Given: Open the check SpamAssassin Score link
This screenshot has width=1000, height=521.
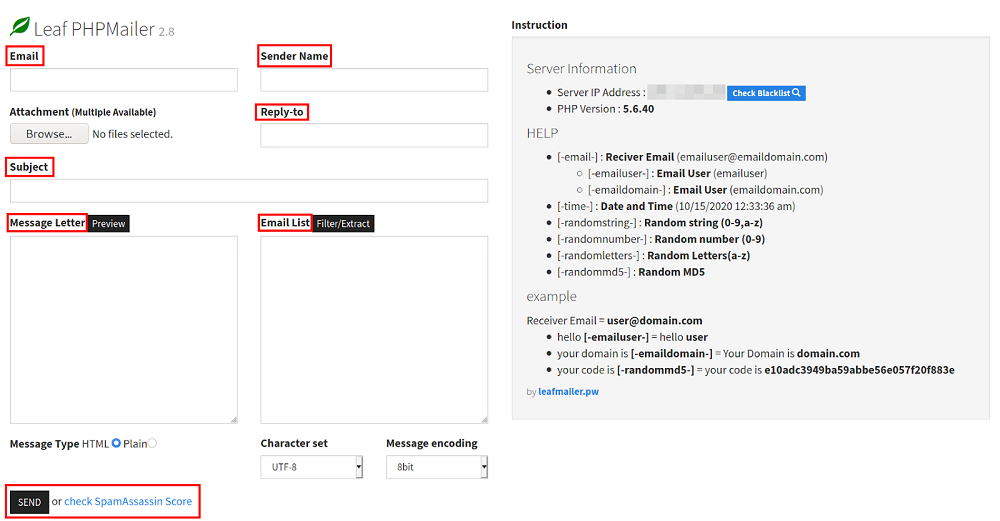Looking at the screenshot, I should [x=128, y=501].
